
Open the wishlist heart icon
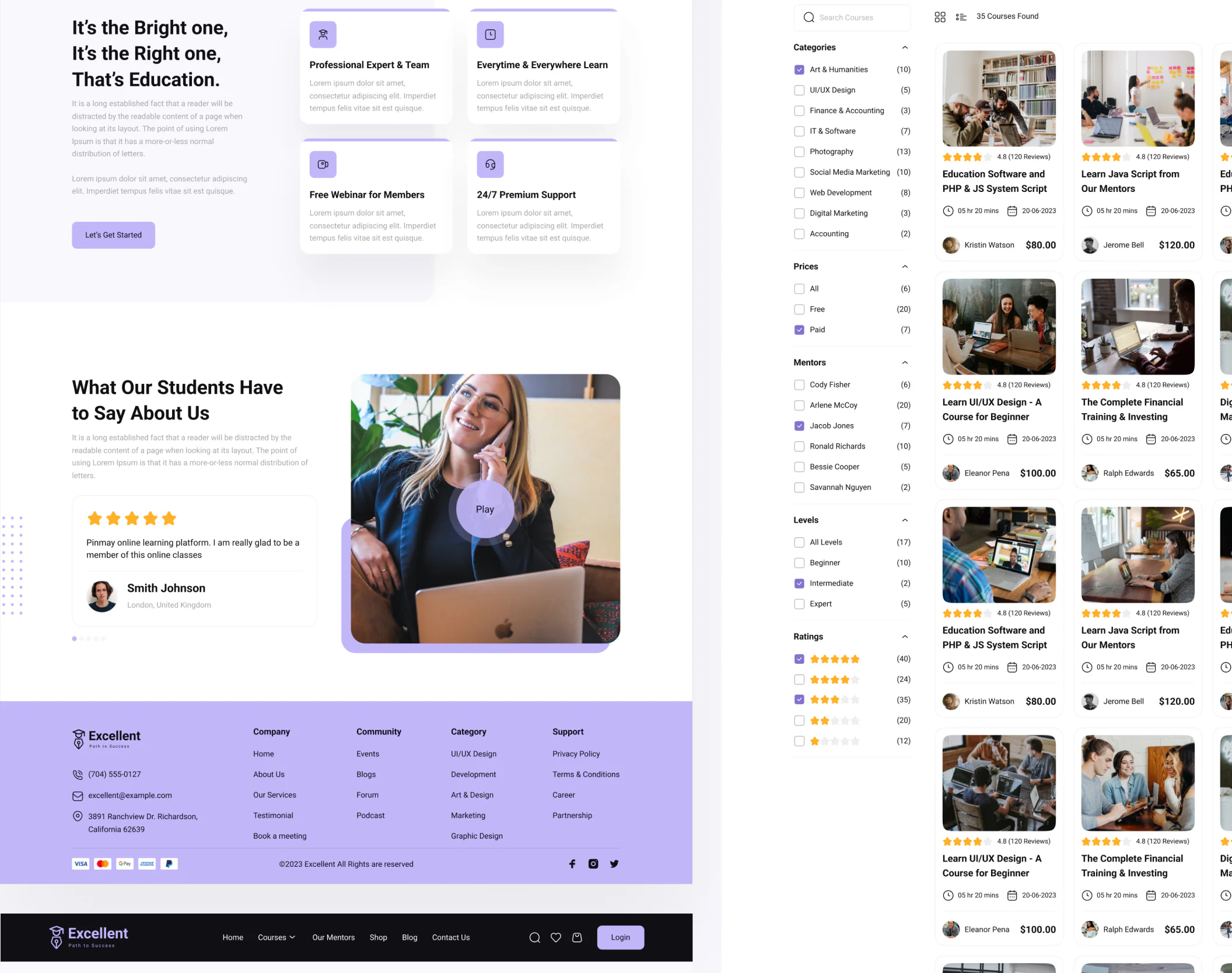tap(556, 937)
